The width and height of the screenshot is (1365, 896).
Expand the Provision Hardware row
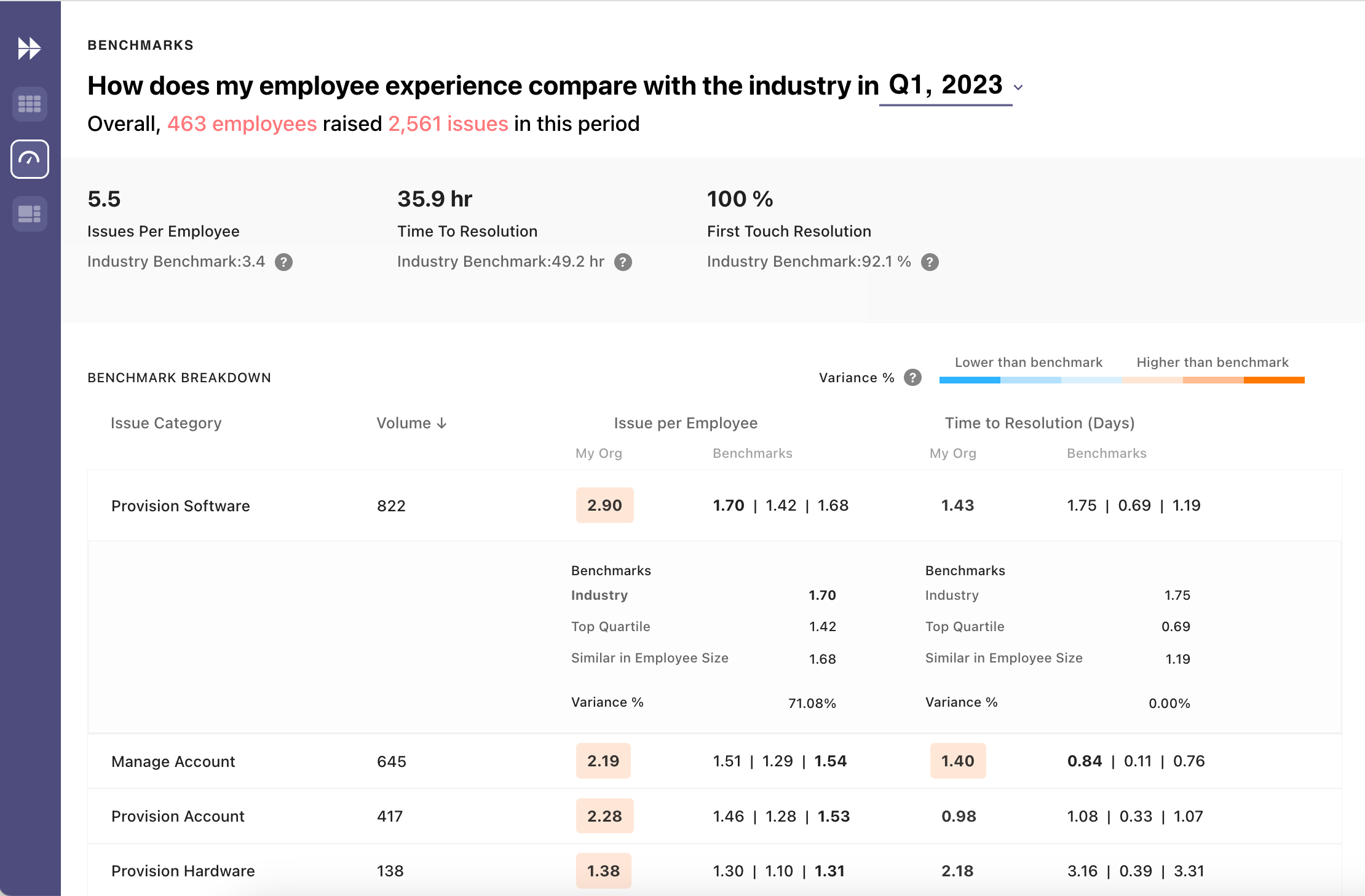click(182, 870)
